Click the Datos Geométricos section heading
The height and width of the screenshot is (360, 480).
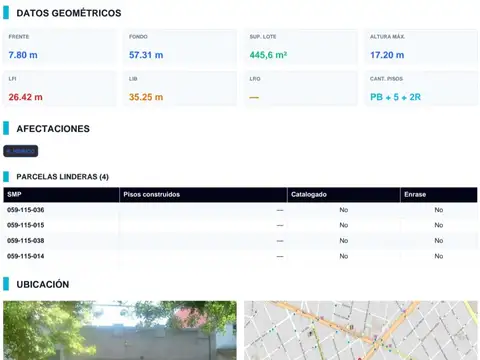click(69, 13)
